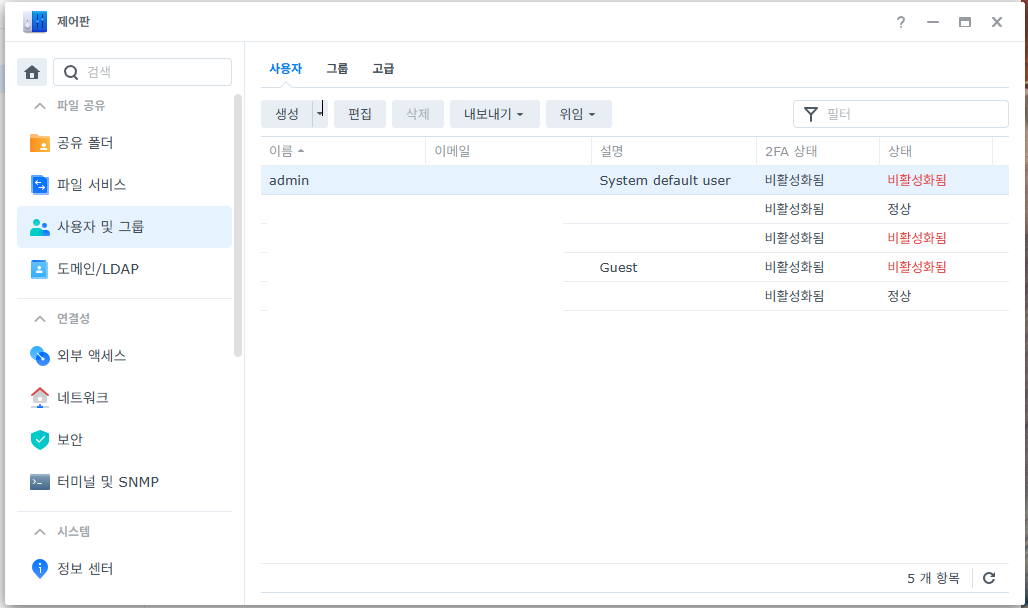Image resolution: width=1028 pixels, height=608 pixels.
Task: Switch to the 그룹 tab
Action: point(337,68)
